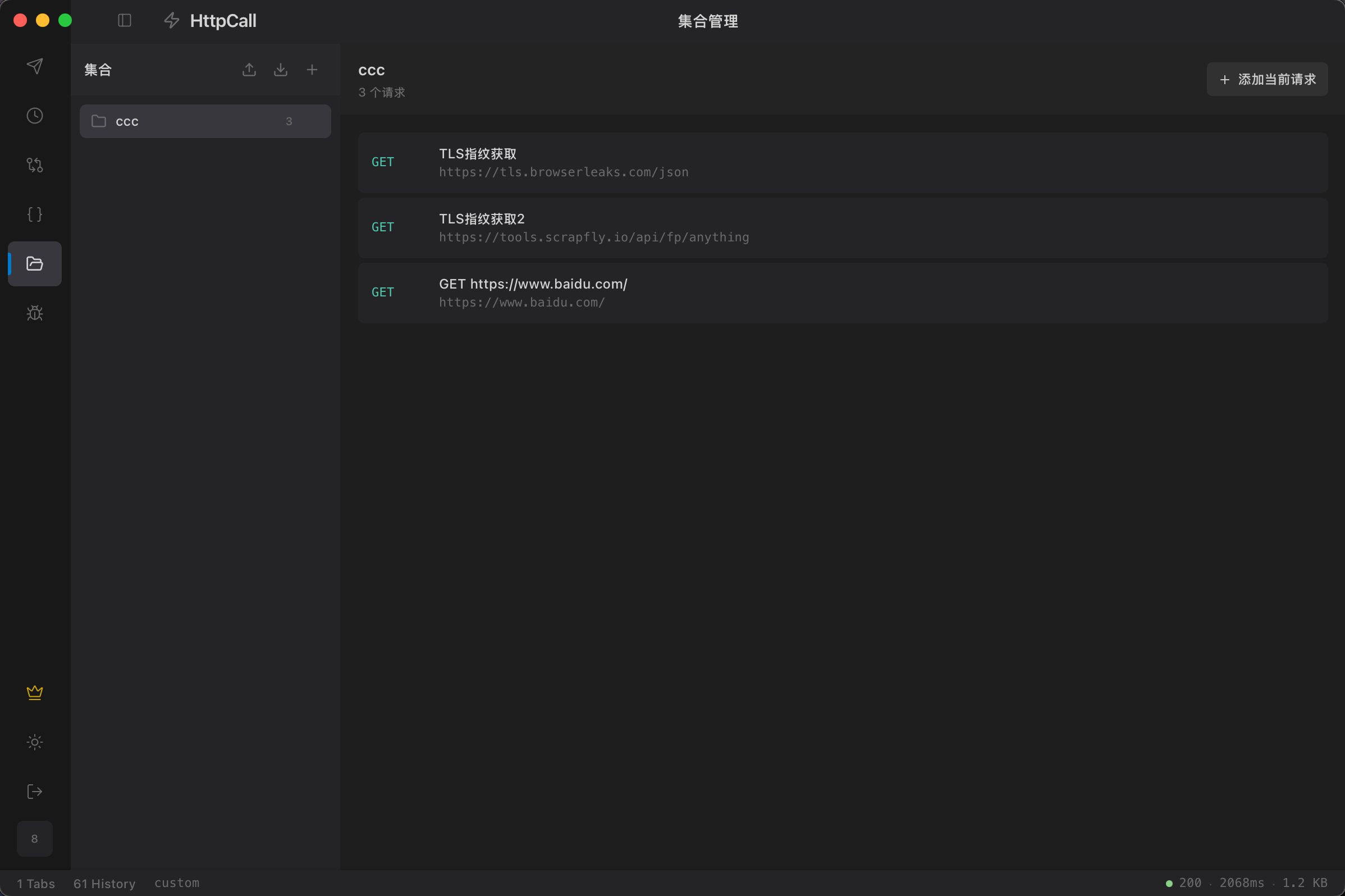Image resolution: width=1345 pixels, height=896 pixels.
Task: Toggle the sidebar visibility button
Action: click(125, 21)
